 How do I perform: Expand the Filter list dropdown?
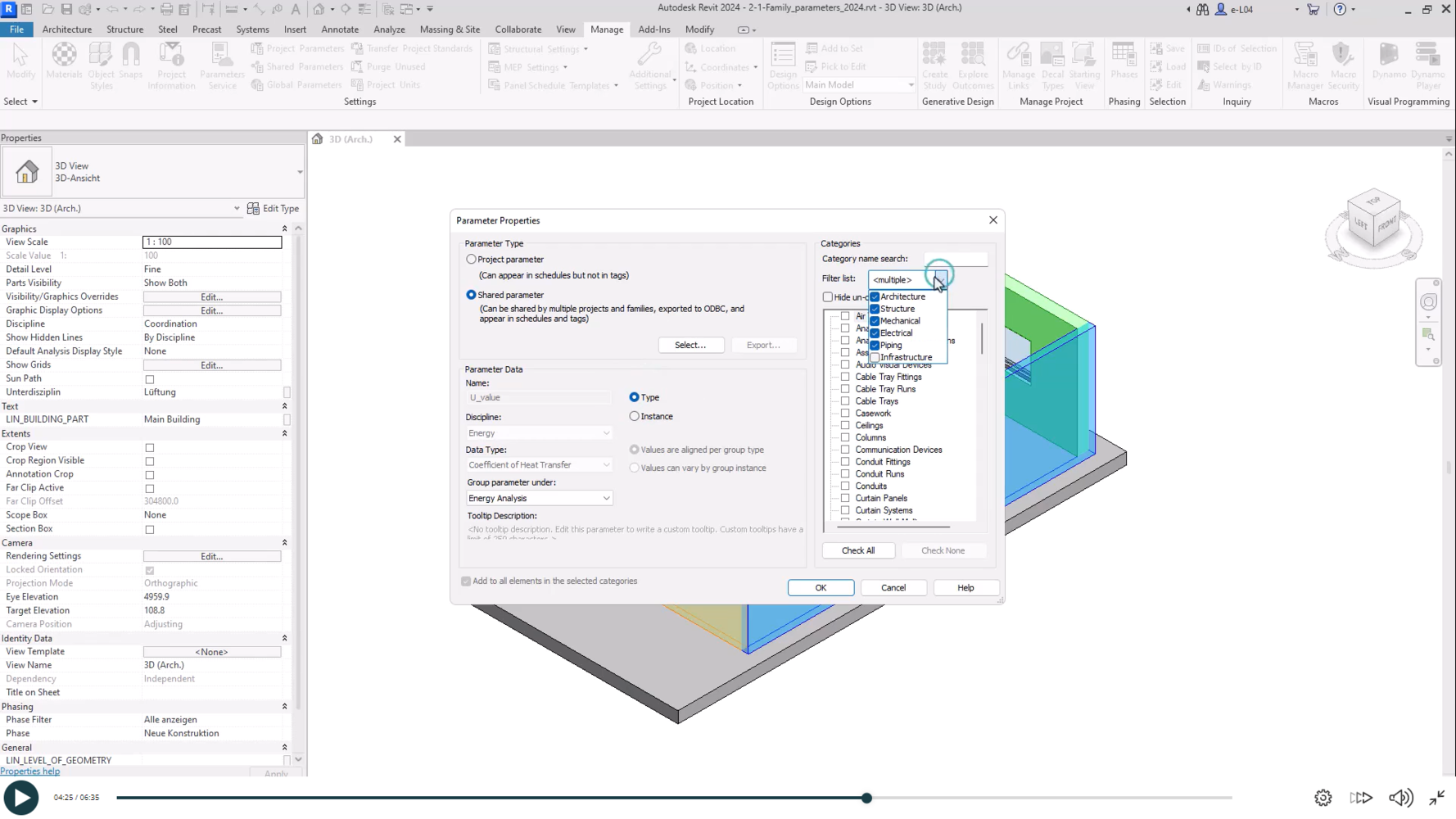click(939, 280)
